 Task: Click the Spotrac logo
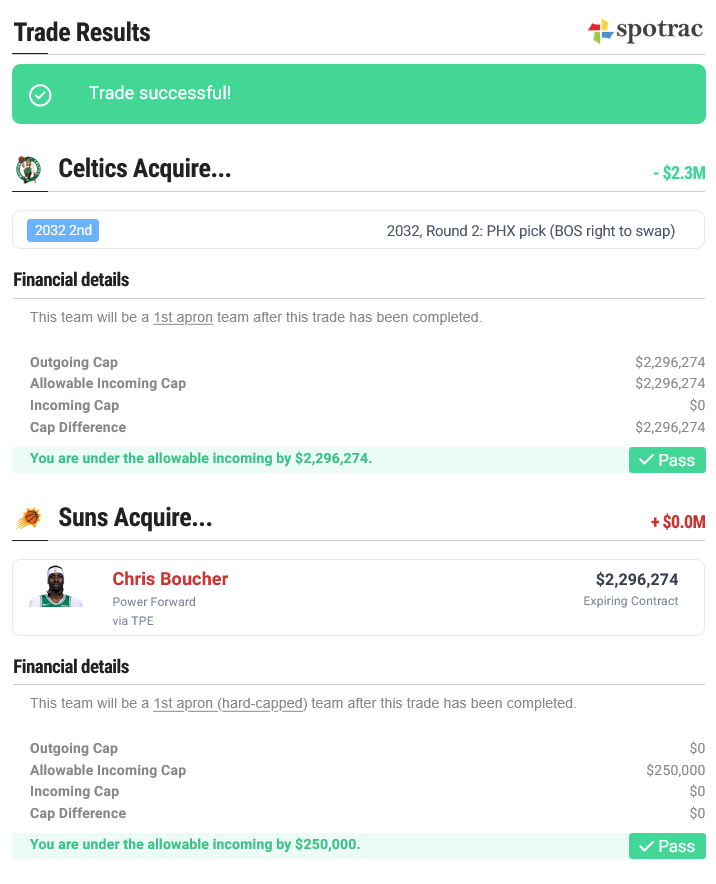click(x=645, y=30)
